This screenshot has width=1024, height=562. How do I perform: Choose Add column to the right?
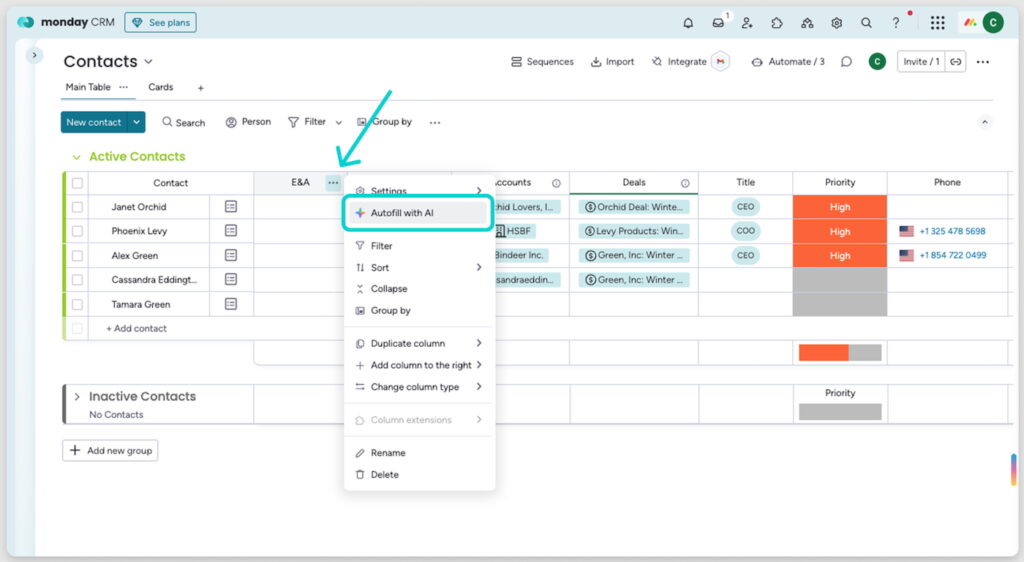tap(418, 365)
